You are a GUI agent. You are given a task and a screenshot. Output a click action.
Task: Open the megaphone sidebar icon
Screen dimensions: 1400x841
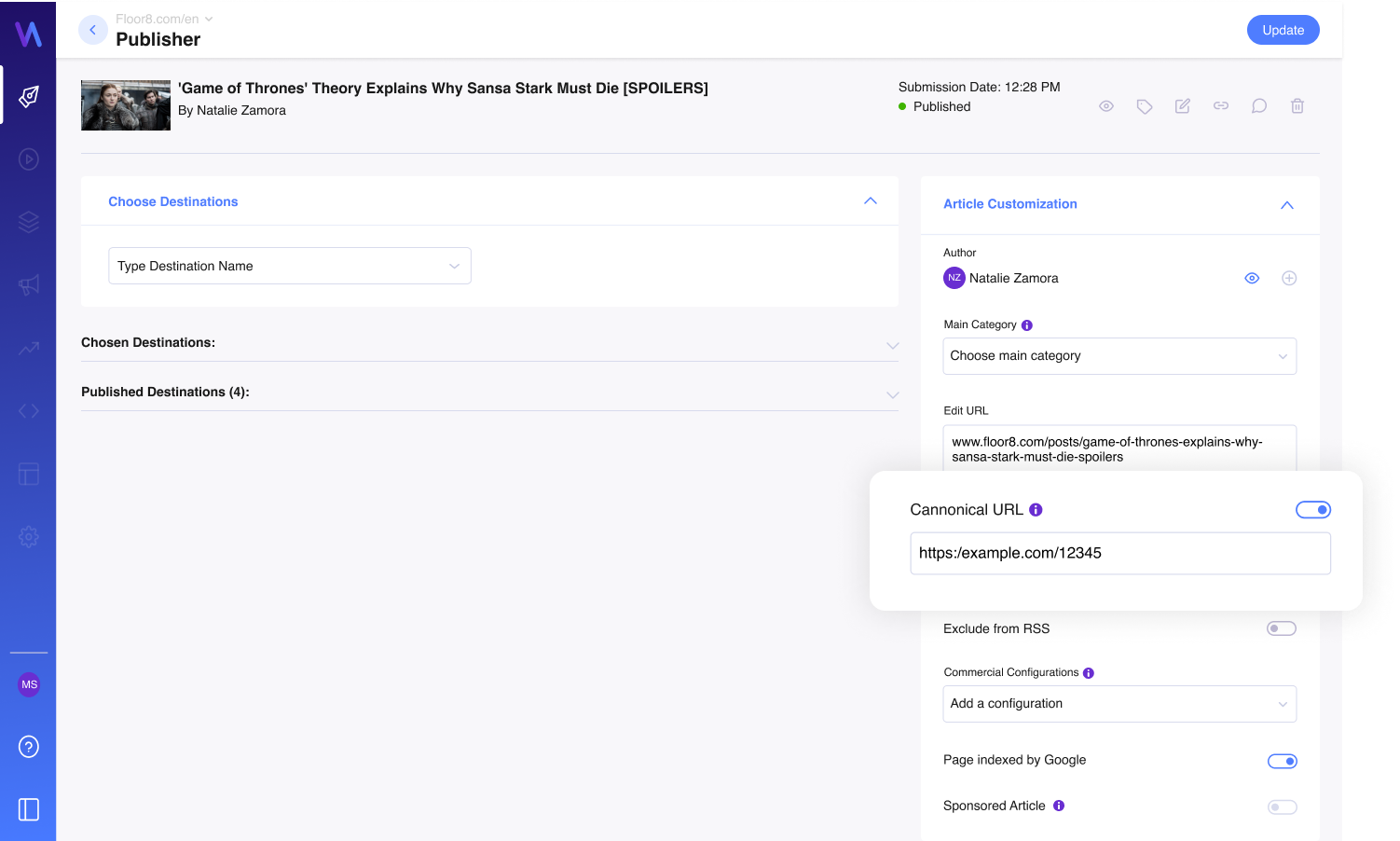[29, 285]
